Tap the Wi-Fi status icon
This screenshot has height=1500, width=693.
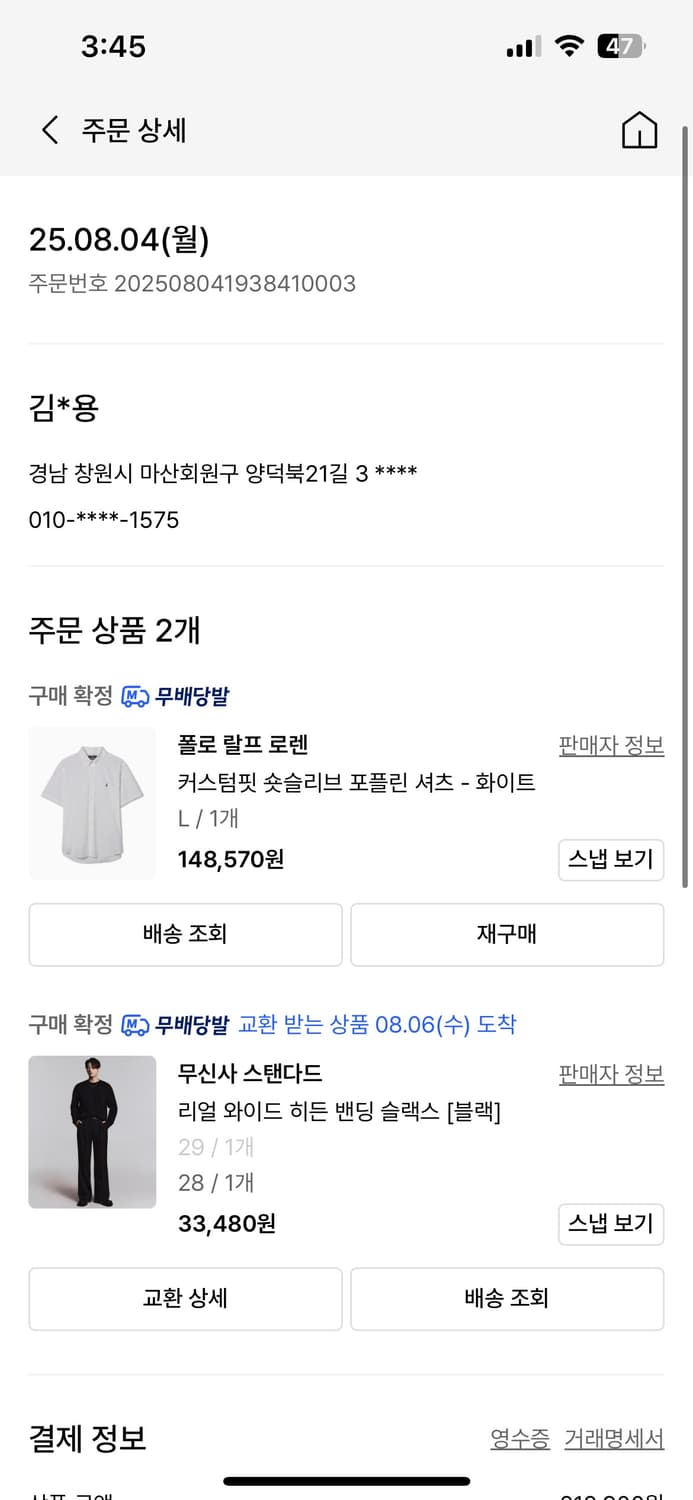(x=570, y=46)
